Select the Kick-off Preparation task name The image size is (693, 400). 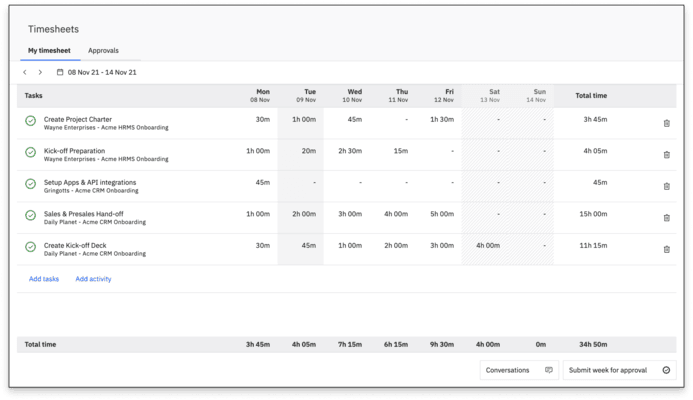[x=74, y=151]
